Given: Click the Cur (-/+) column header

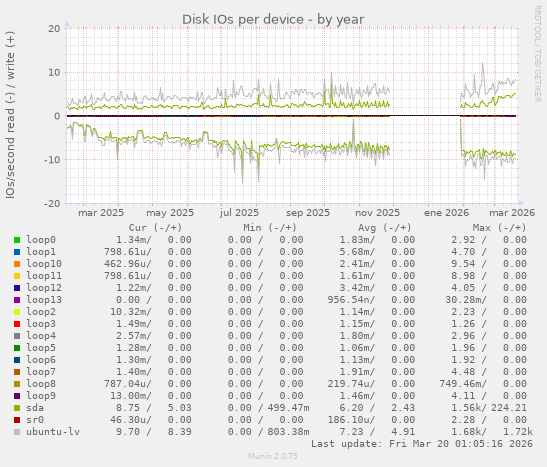Looking at the screenshot, I should [155, 228].
